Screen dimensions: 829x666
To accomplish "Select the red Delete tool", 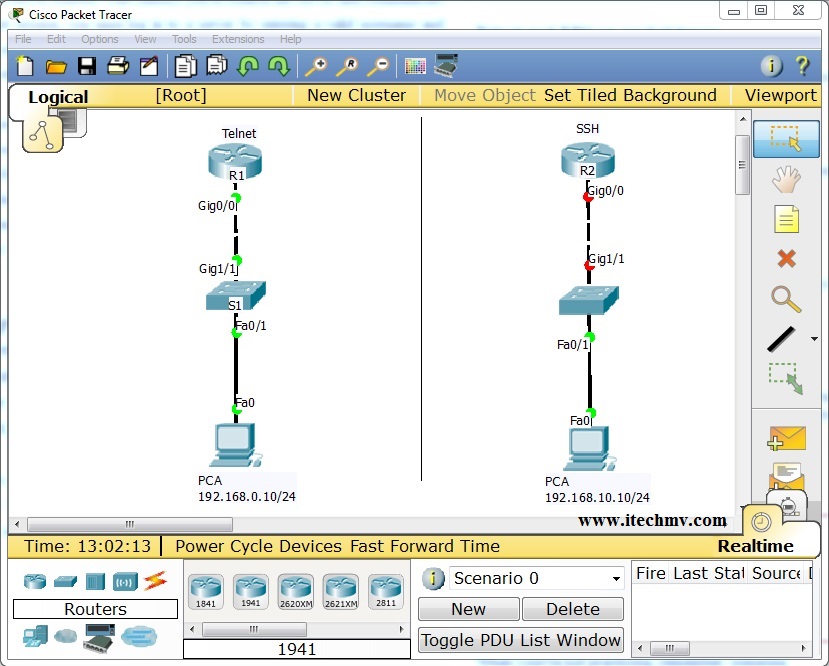I will (x=787, y=258).
